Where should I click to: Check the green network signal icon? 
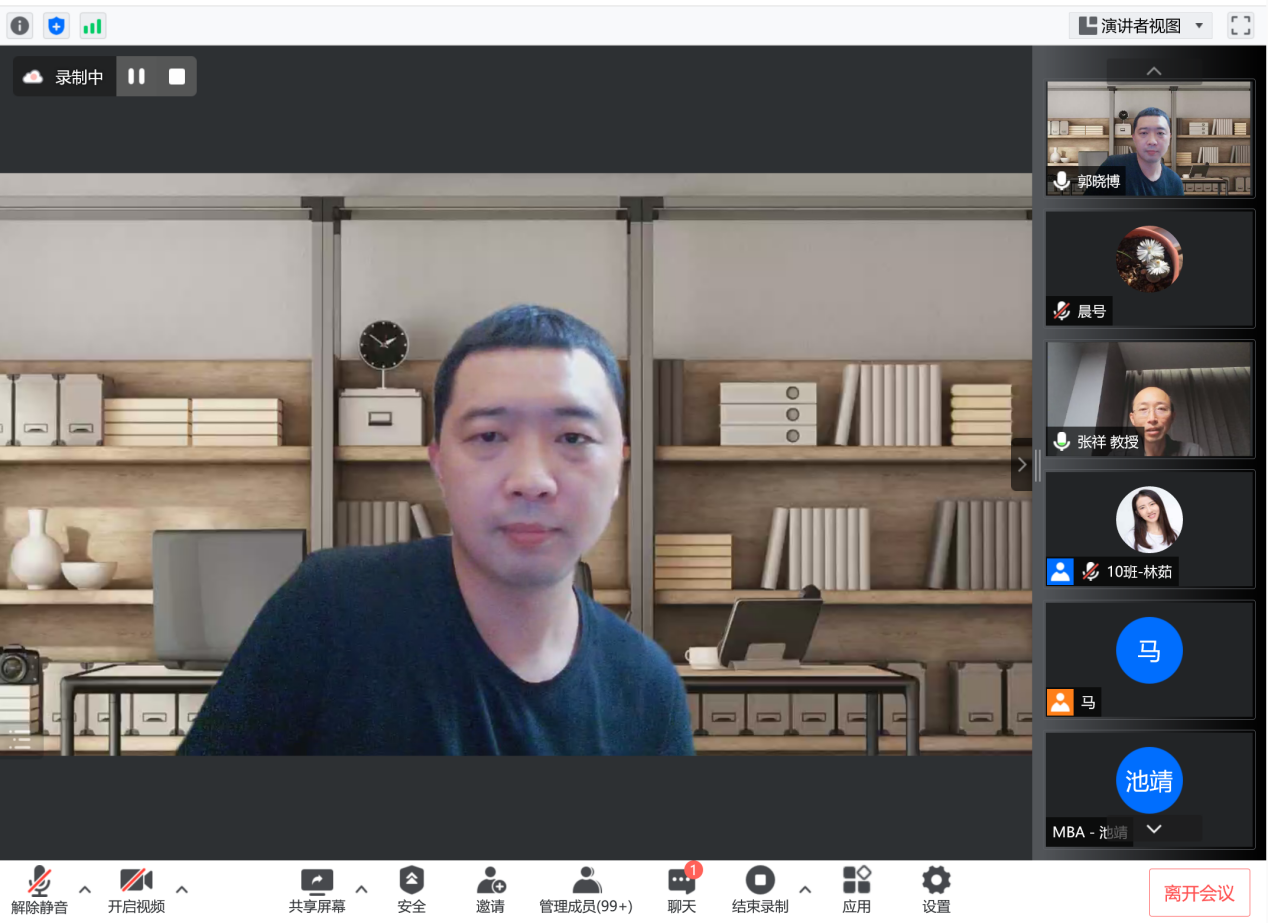point(92,26)
